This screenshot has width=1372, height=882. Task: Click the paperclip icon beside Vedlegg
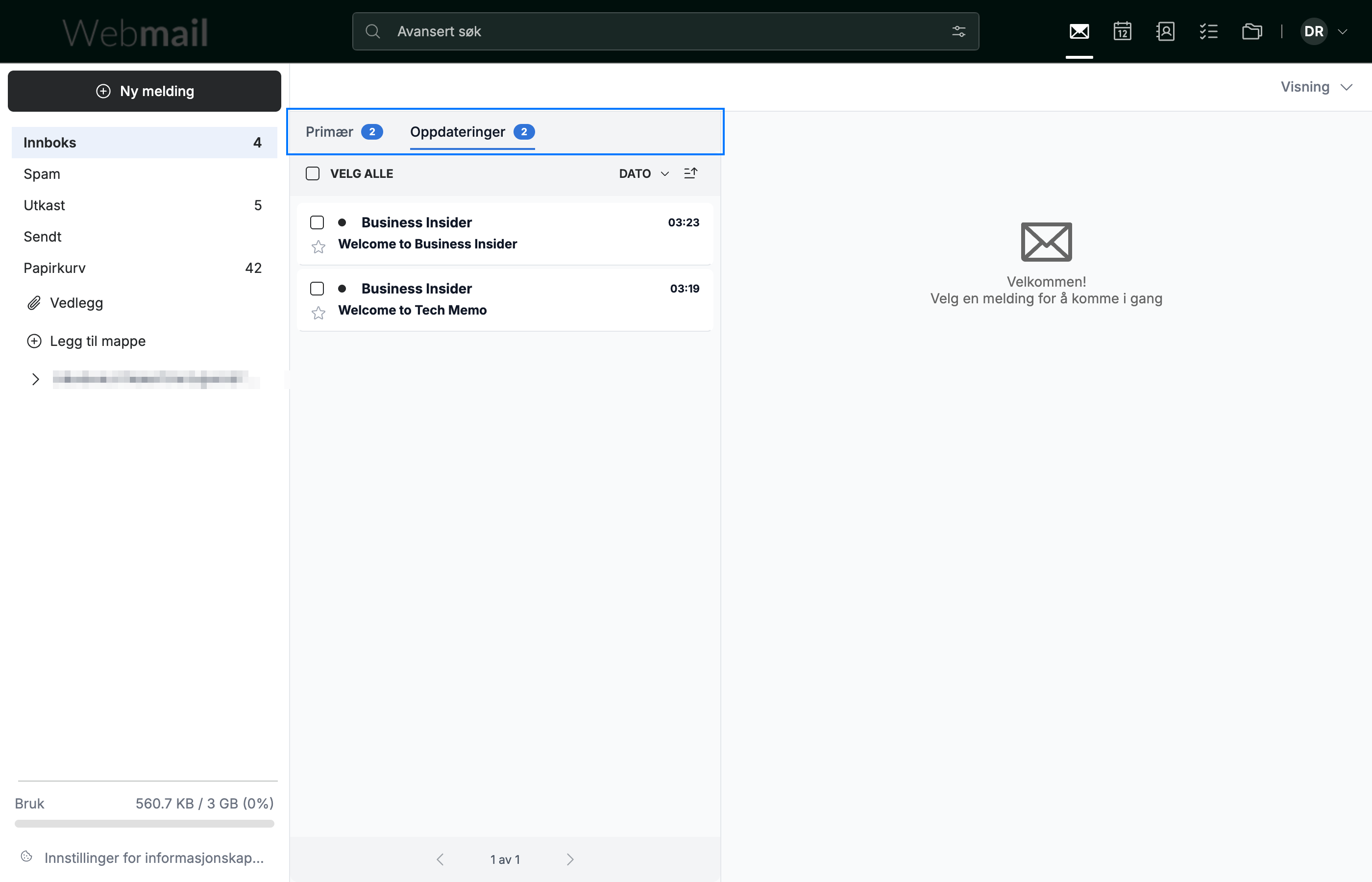34,302
